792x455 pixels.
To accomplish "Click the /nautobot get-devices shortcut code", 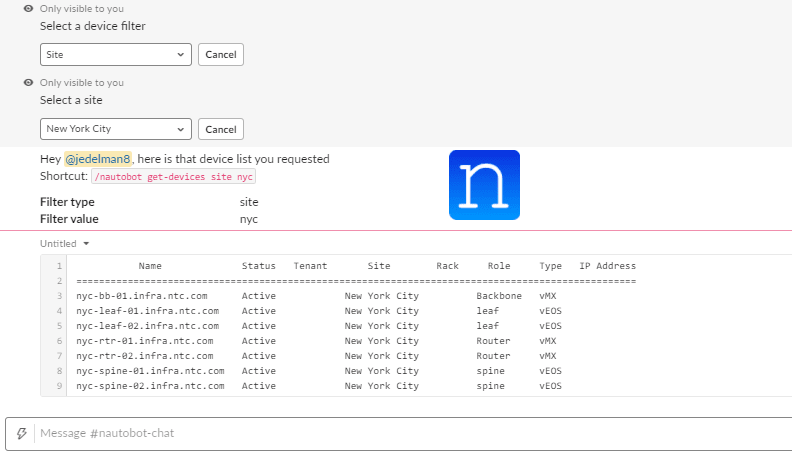I will click(173, 177).
